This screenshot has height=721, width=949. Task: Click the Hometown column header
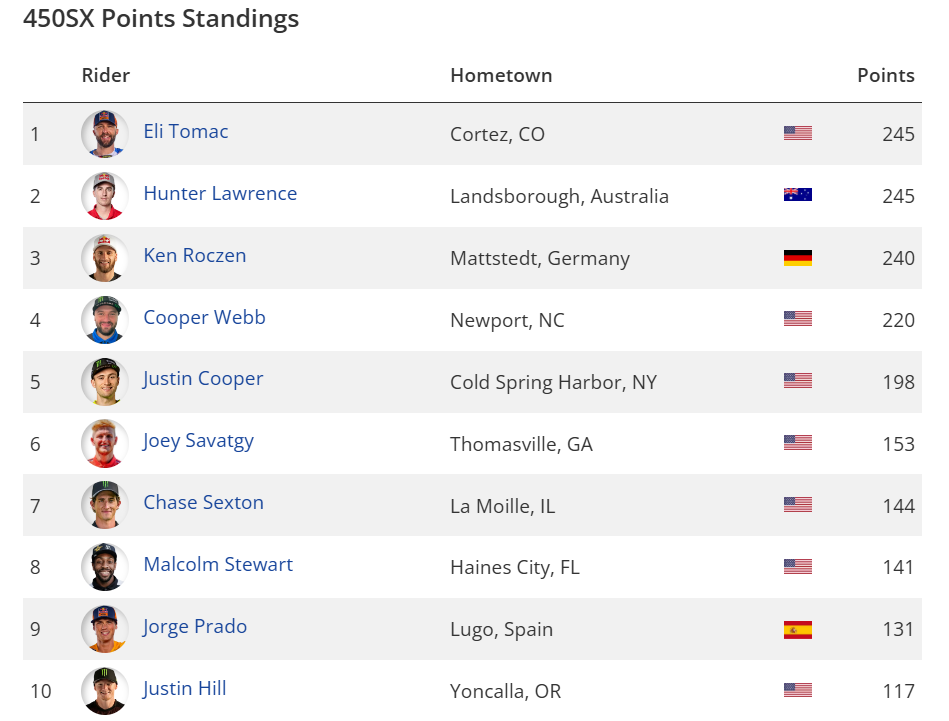point(501,75)
